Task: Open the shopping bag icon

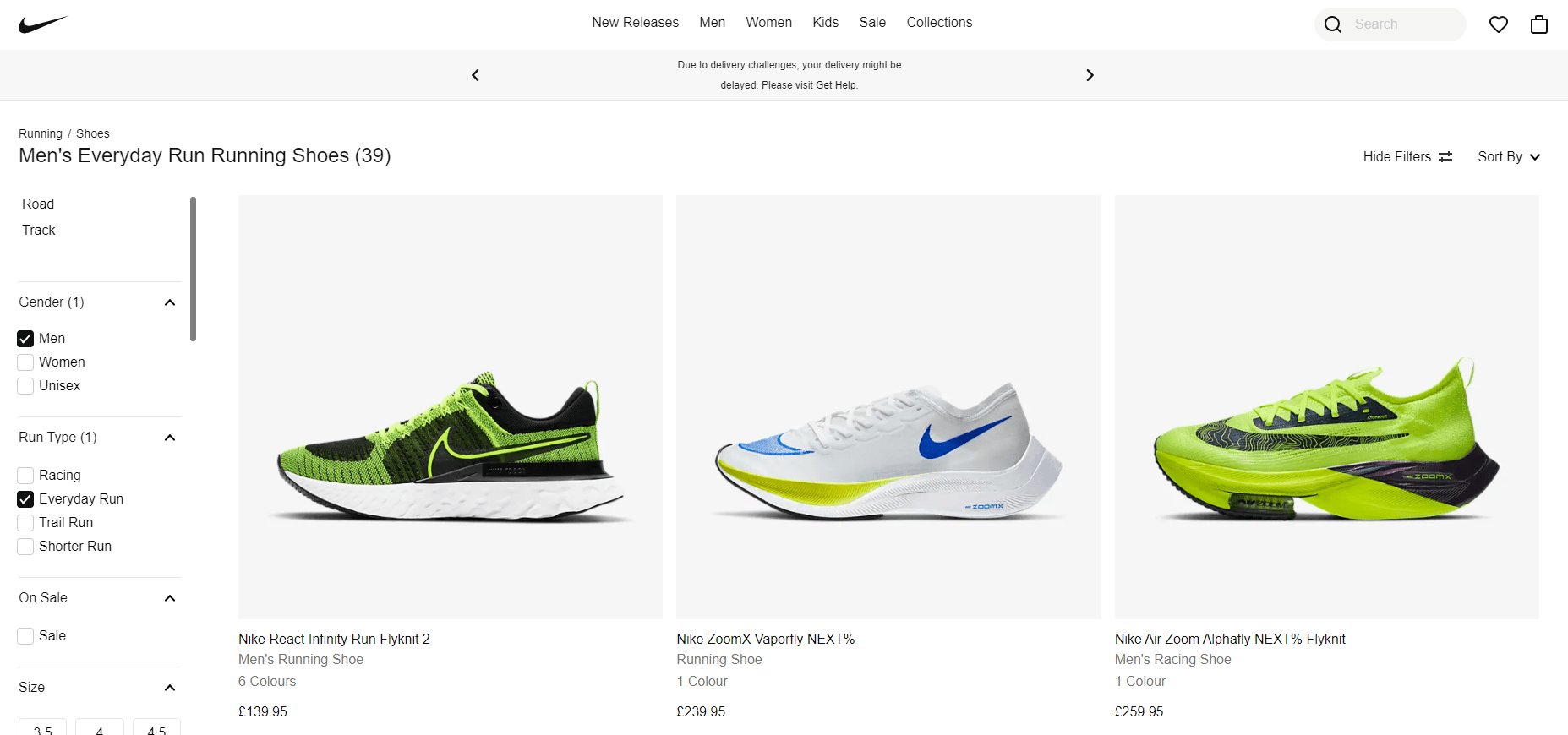Action: point(1539,24)
